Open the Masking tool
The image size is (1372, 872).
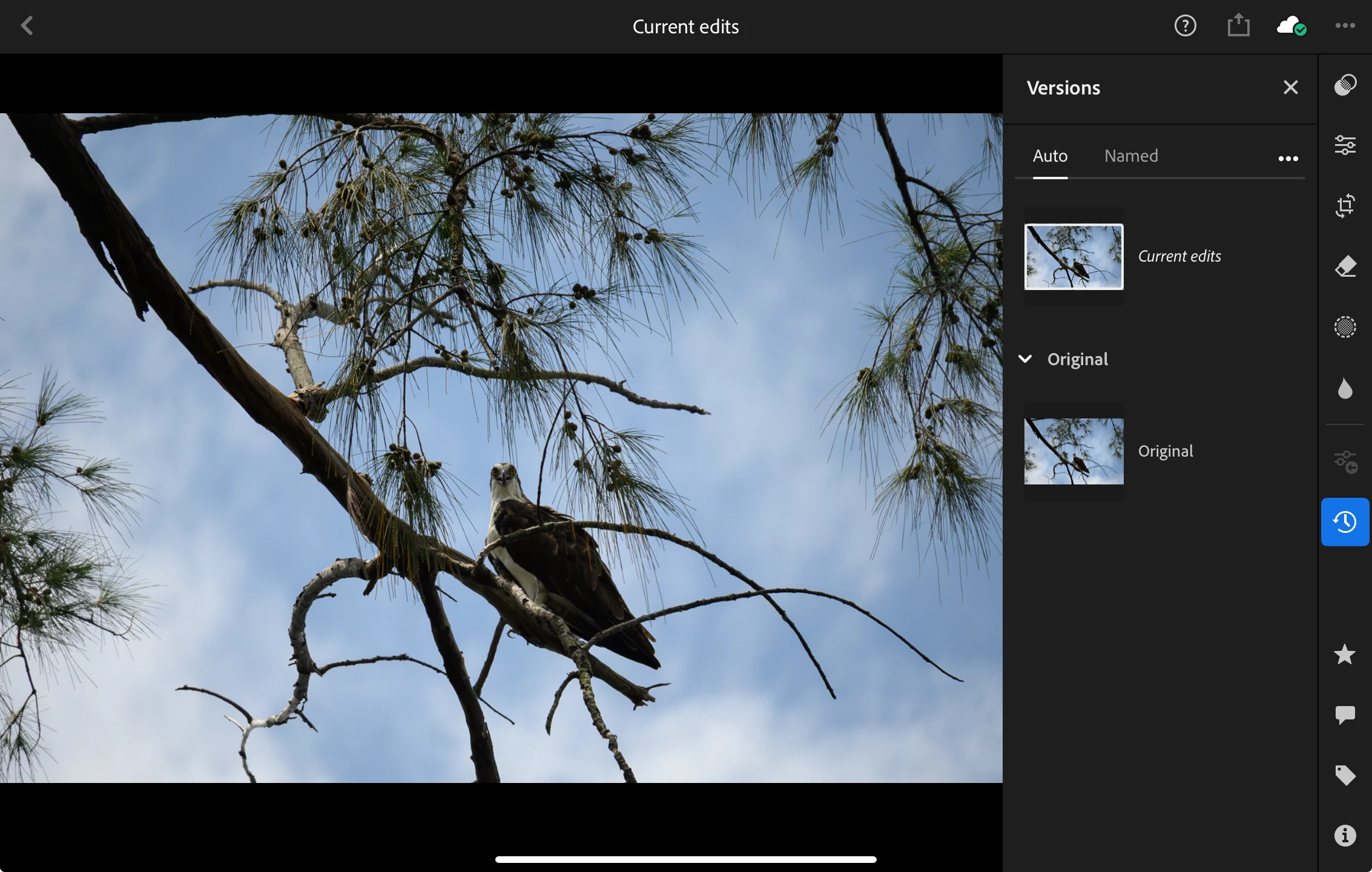coord(1345,327)
